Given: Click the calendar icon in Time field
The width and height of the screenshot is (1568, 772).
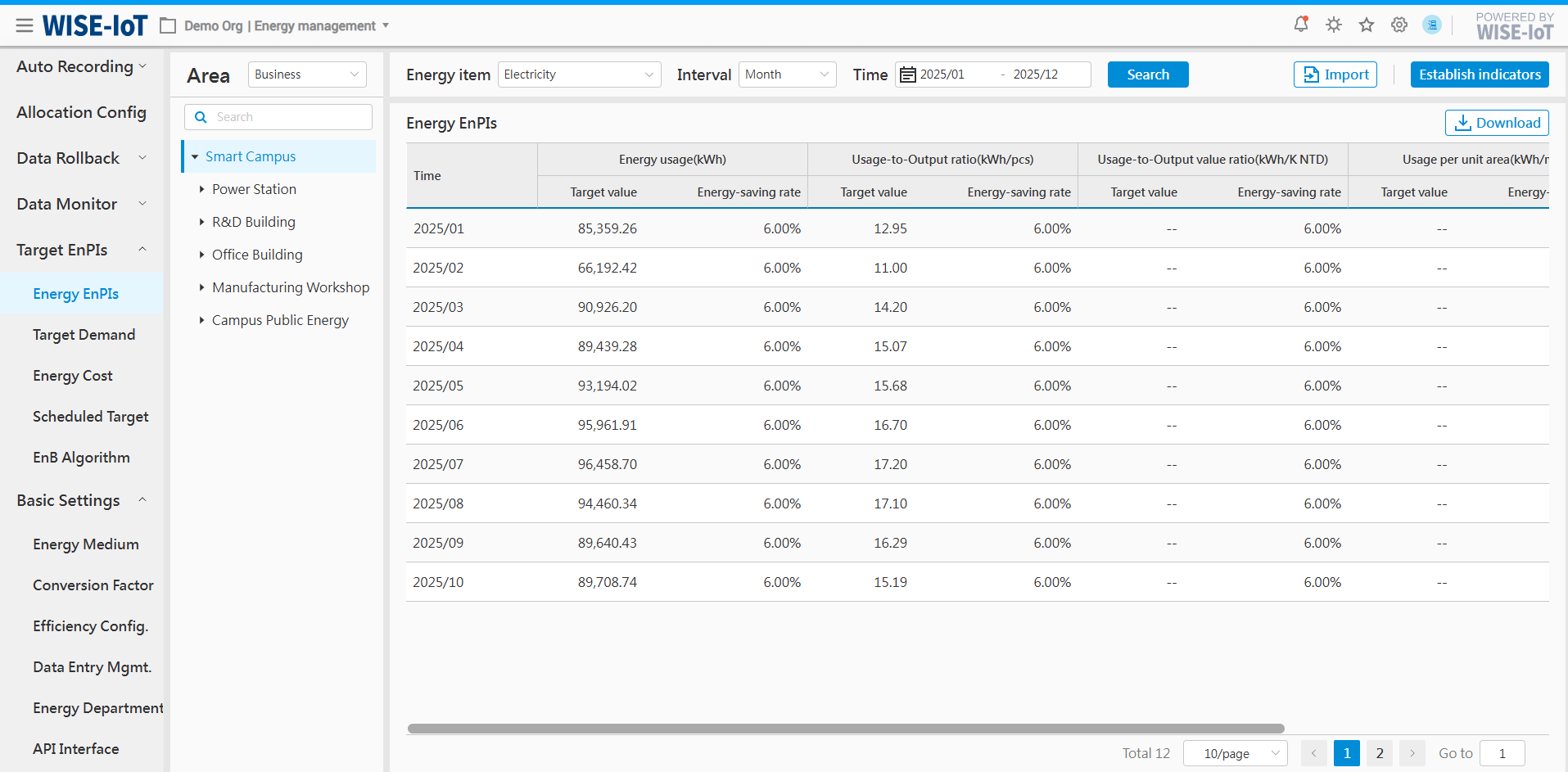Looking at the screenshot, I should (x=908, y=74).
